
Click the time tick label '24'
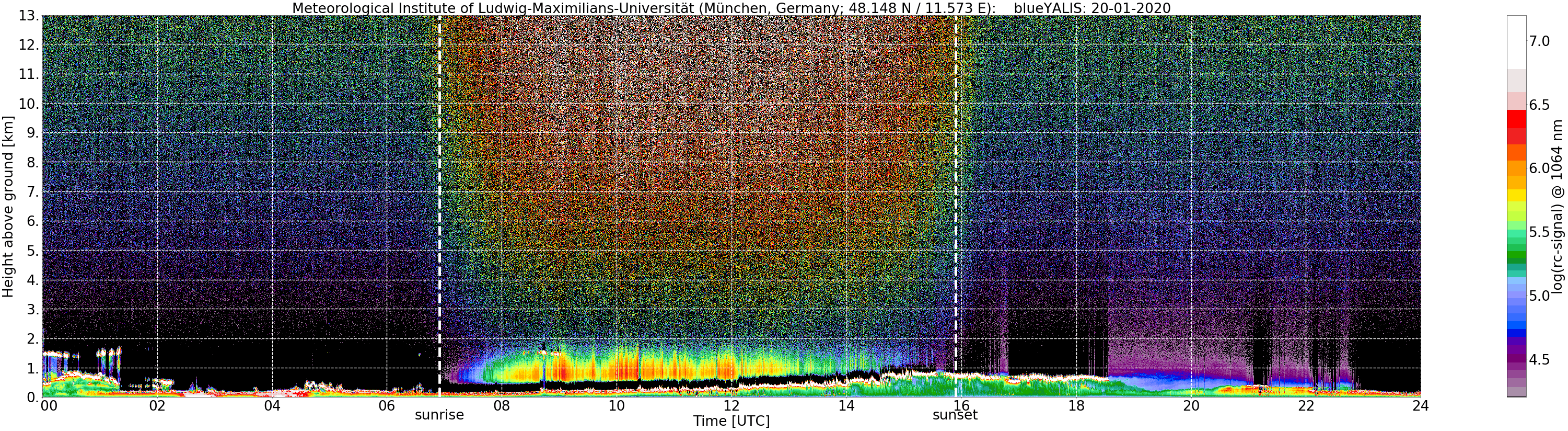tap(1421, 406)
